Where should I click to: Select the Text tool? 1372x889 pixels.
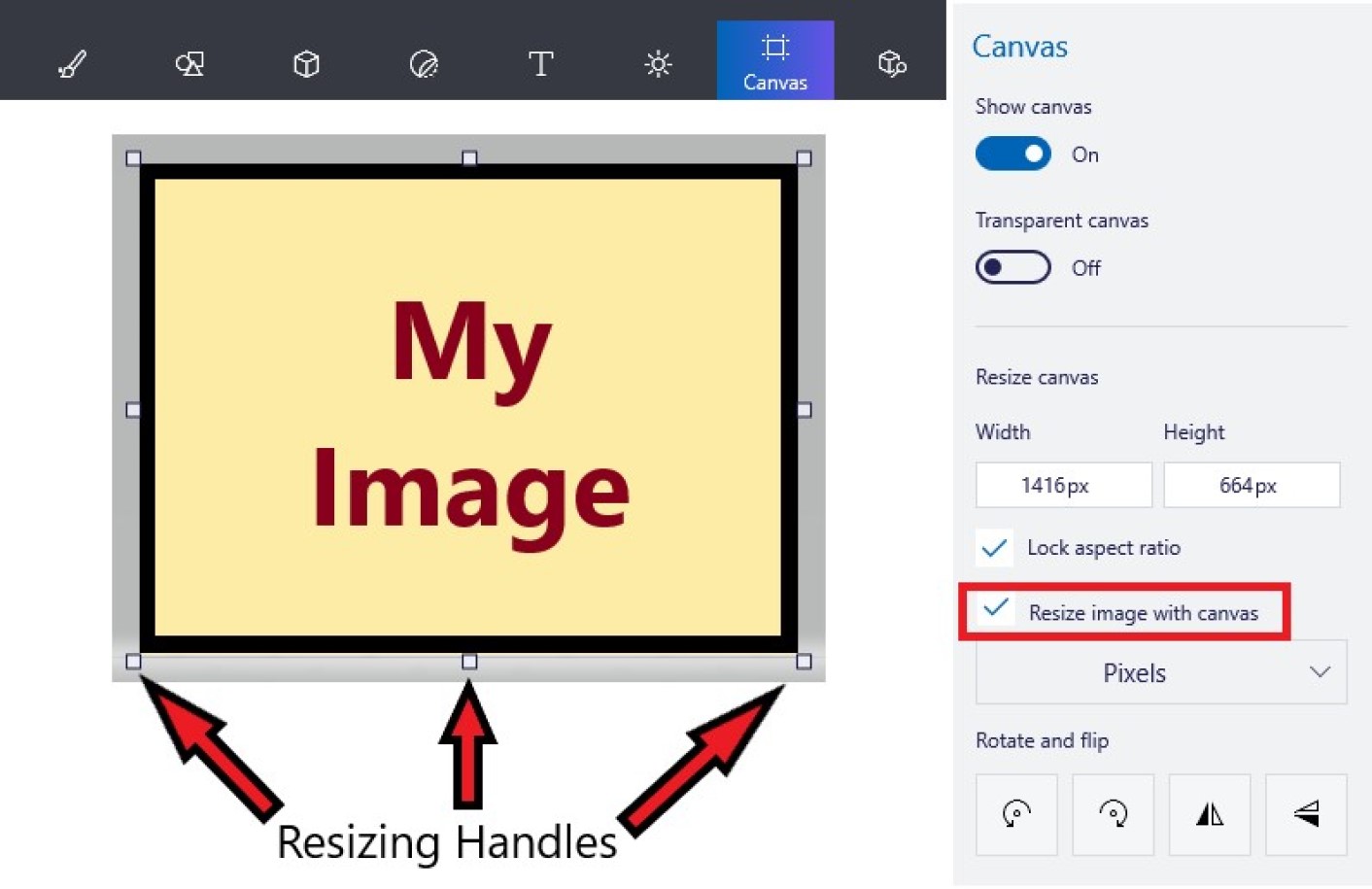point(540,63)
